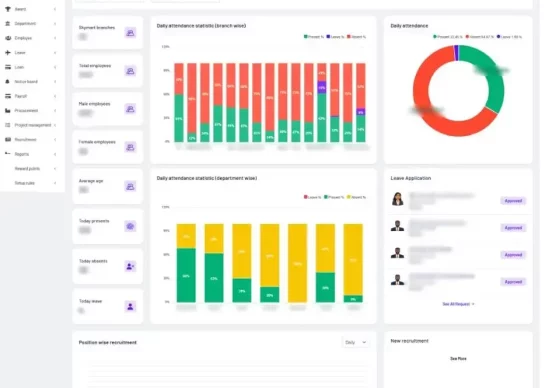Toggle Leave % legend in branch wise chart
Viewport: 545px width, 388px height.
[335, 37]
